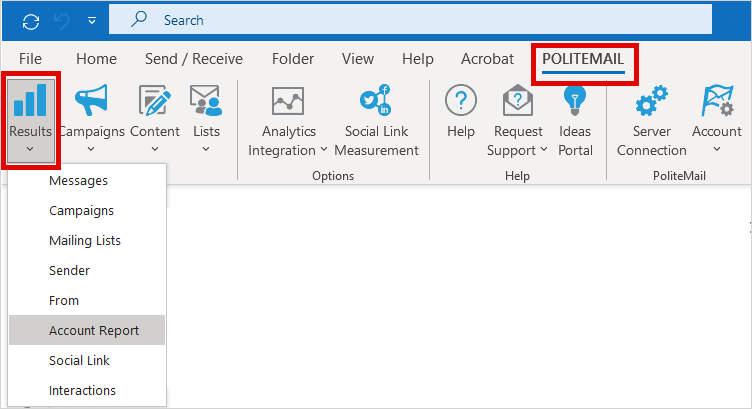Click into the Search field
752x409 pixels.
[x=410, y=20]
